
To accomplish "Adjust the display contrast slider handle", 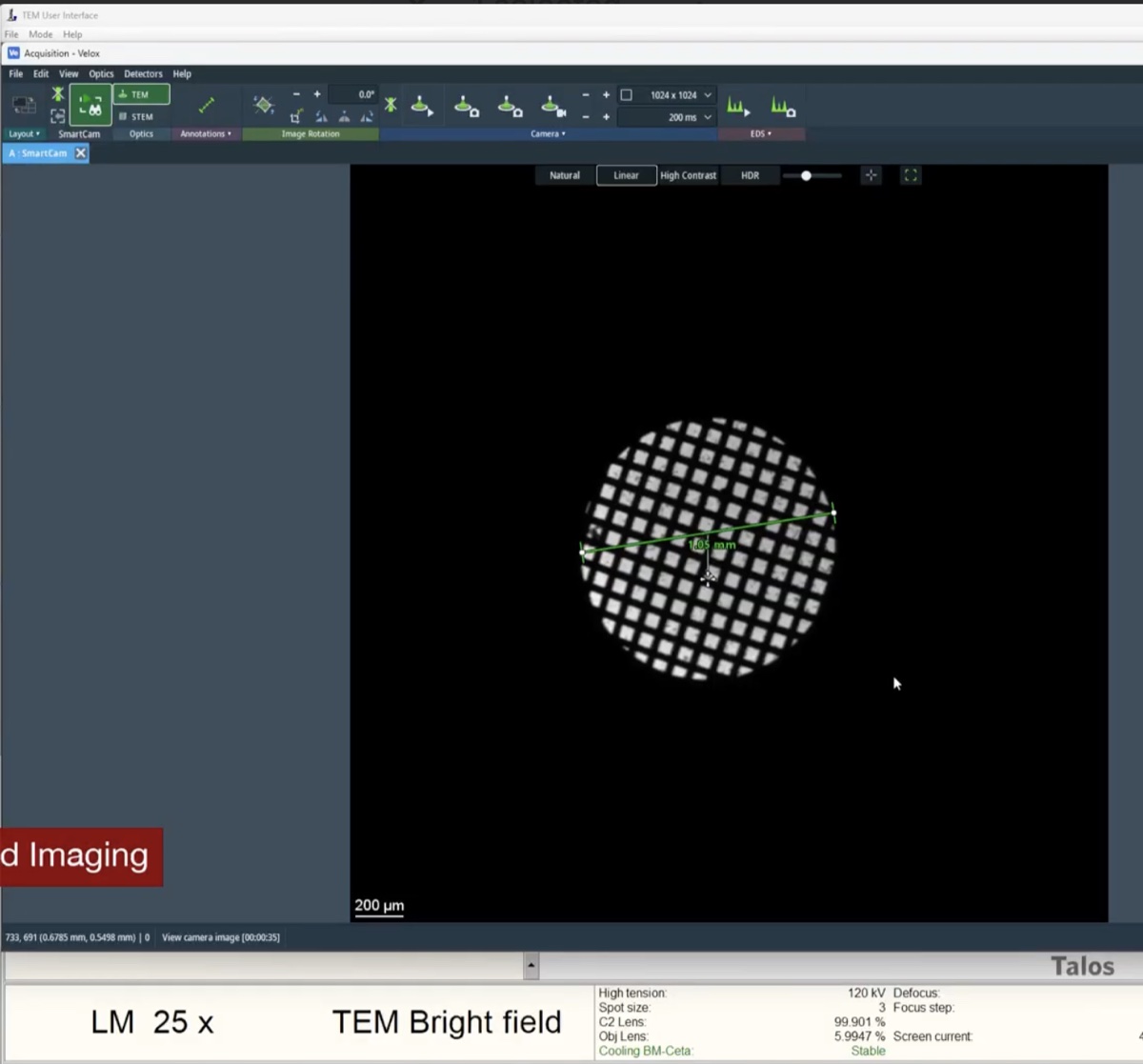I will (806, 175).
